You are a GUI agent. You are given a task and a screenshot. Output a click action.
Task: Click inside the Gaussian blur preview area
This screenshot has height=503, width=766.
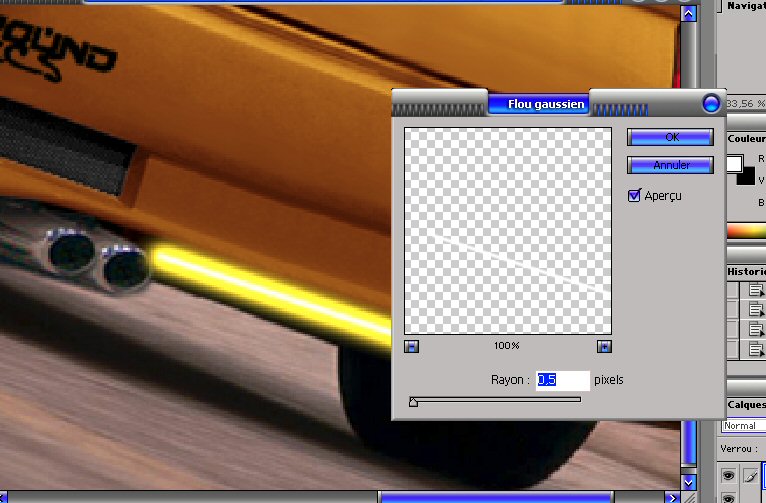click(507, 230)
